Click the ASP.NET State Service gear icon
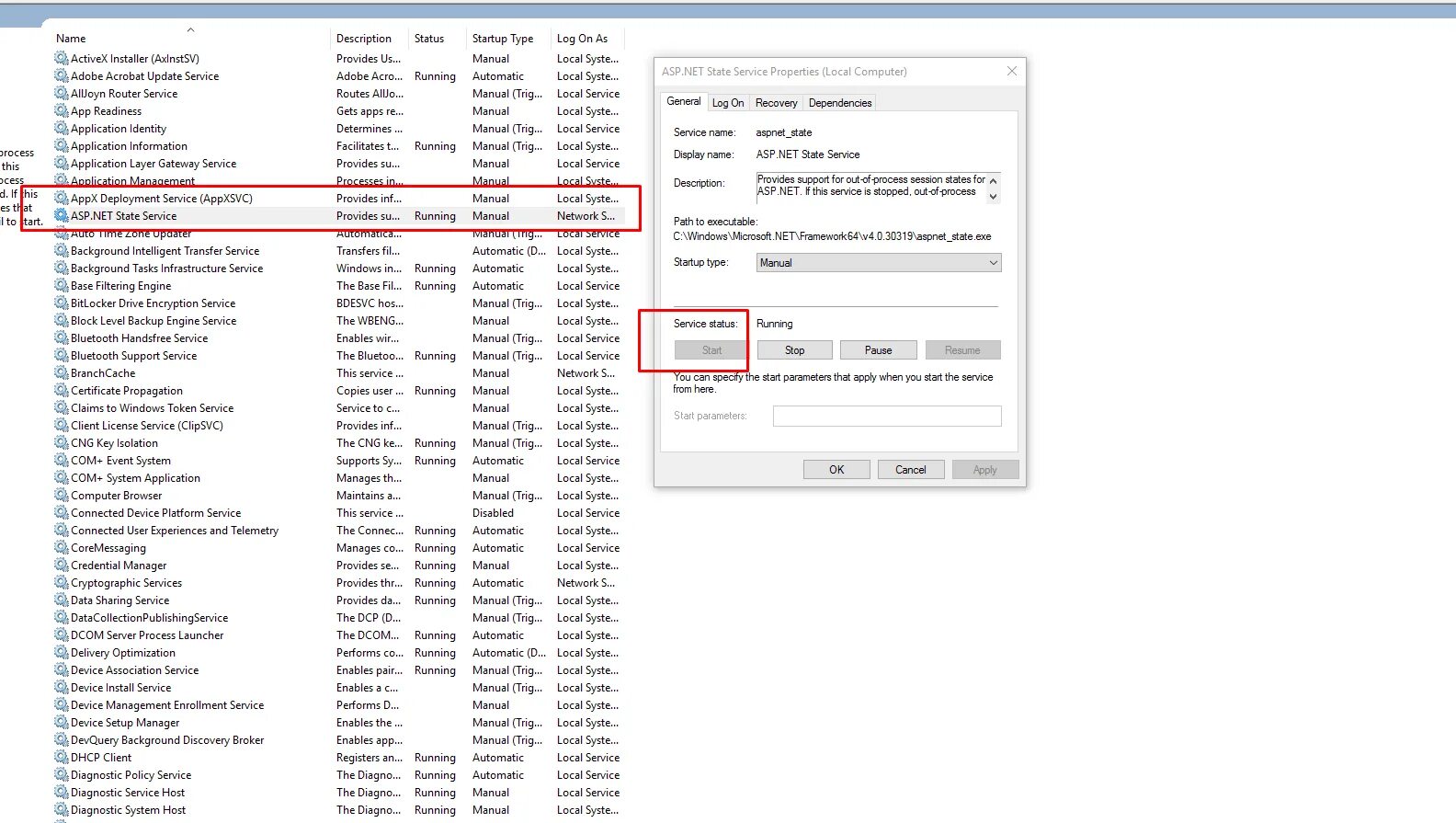Image resolution: width=1456 pixels, height=823 pixels. pos(62,215)
